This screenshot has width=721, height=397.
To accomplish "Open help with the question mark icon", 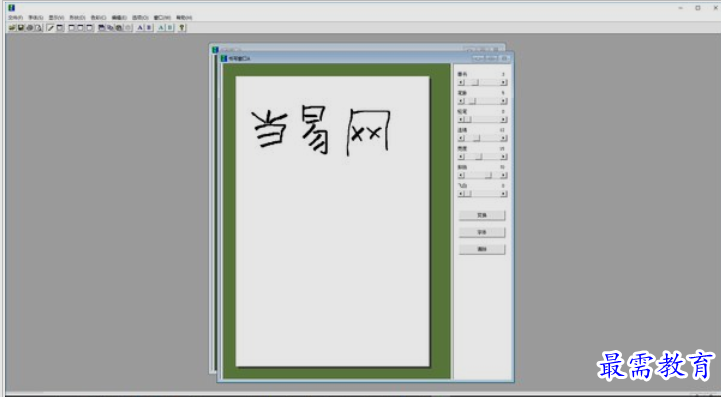I will pos(182,28).
